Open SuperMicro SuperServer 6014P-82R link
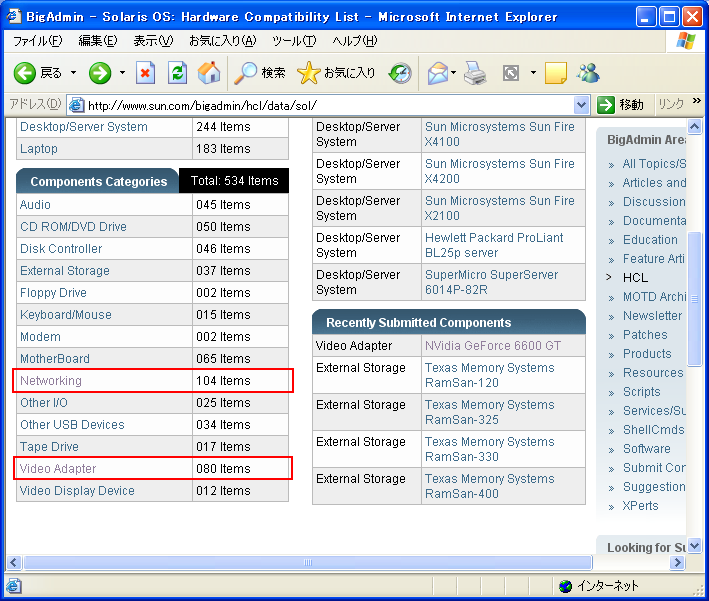The width and height of the screenshot is (709, 601). point(492,282)
